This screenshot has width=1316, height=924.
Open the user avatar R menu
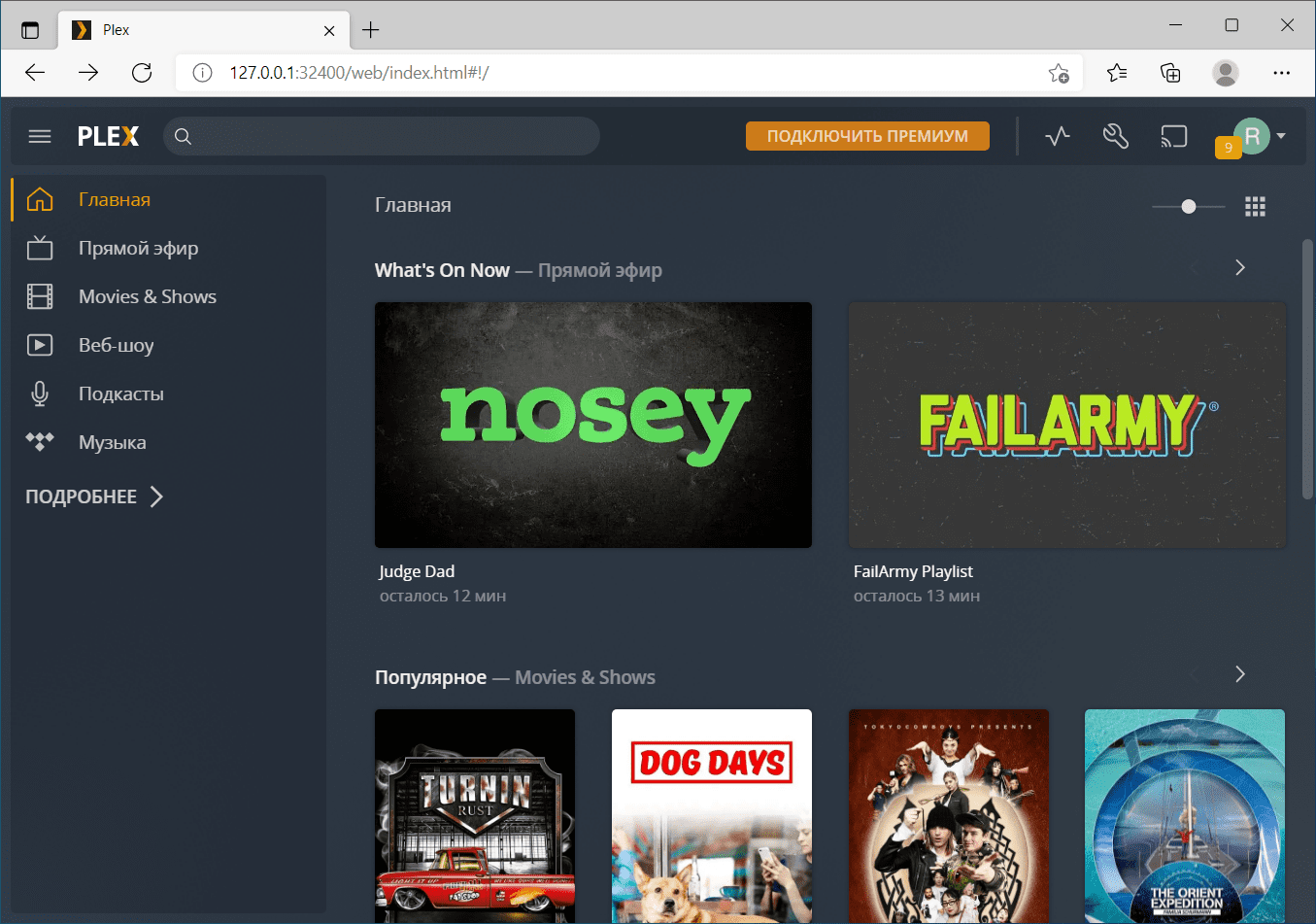(1252, 136)
